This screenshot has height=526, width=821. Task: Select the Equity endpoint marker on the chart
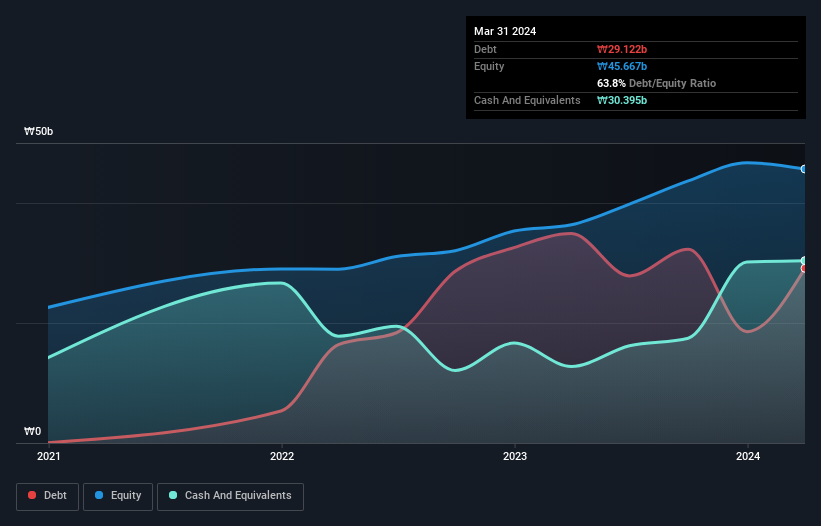tap(804, 169)
